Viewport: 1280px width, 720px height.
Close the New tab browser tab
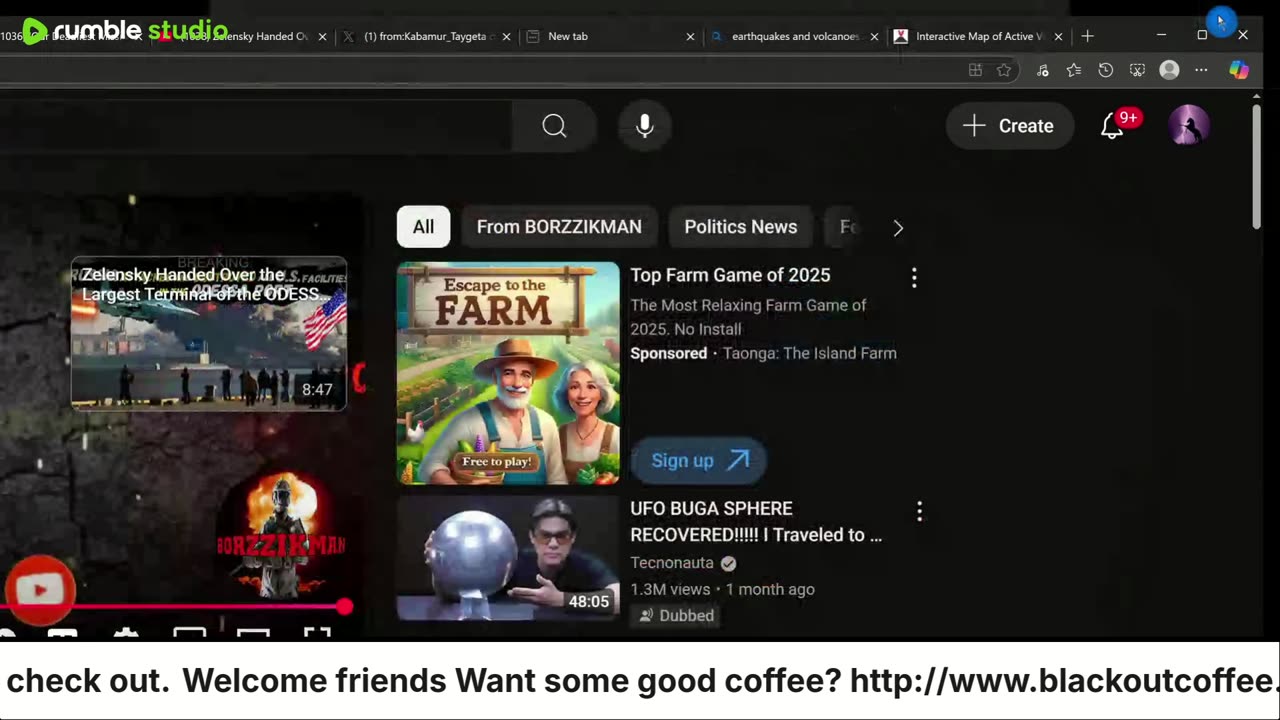pyautogui.click(x=690, y=36)
